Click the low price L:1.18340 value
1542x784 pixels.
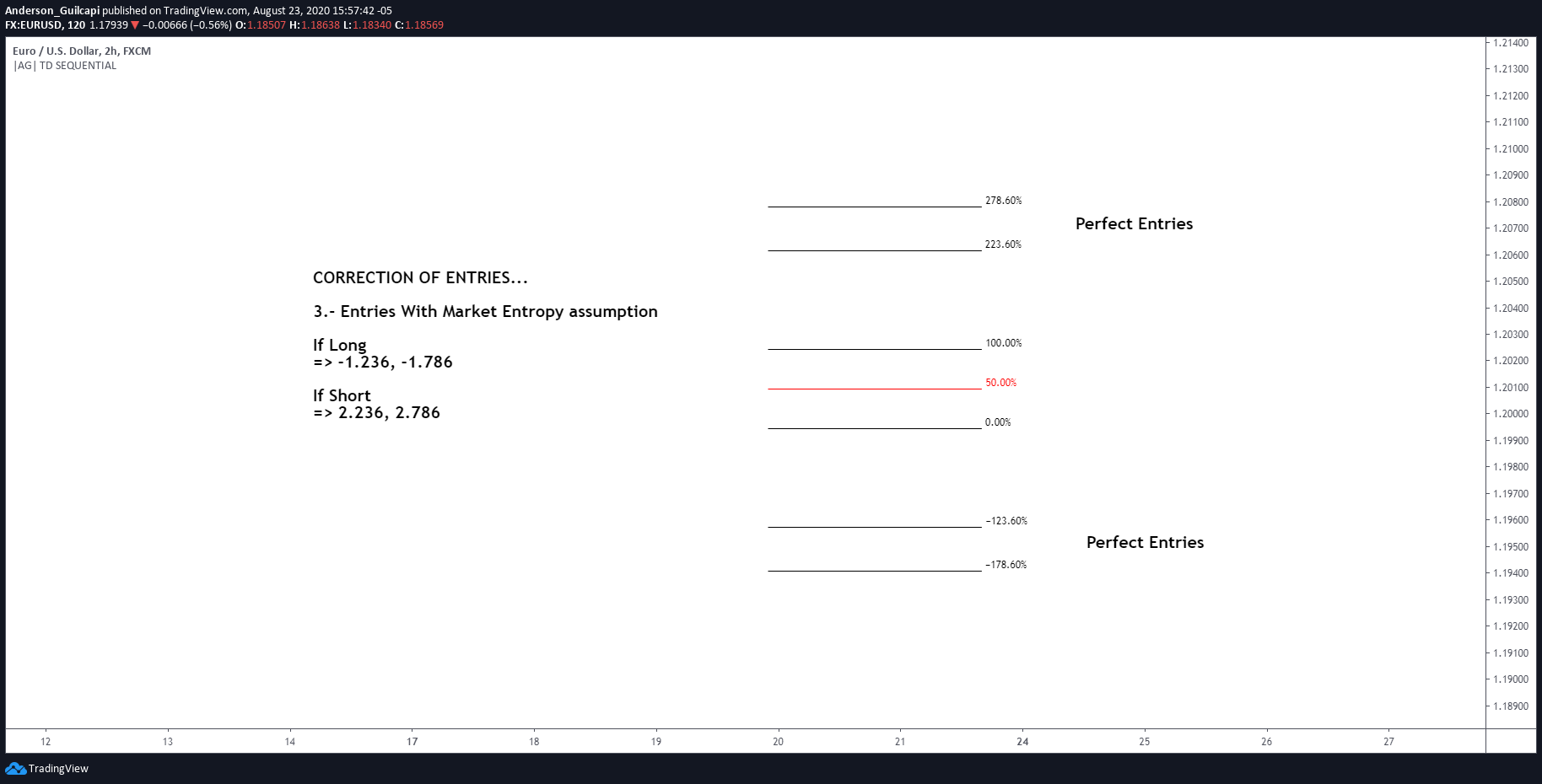click(368, 25)
